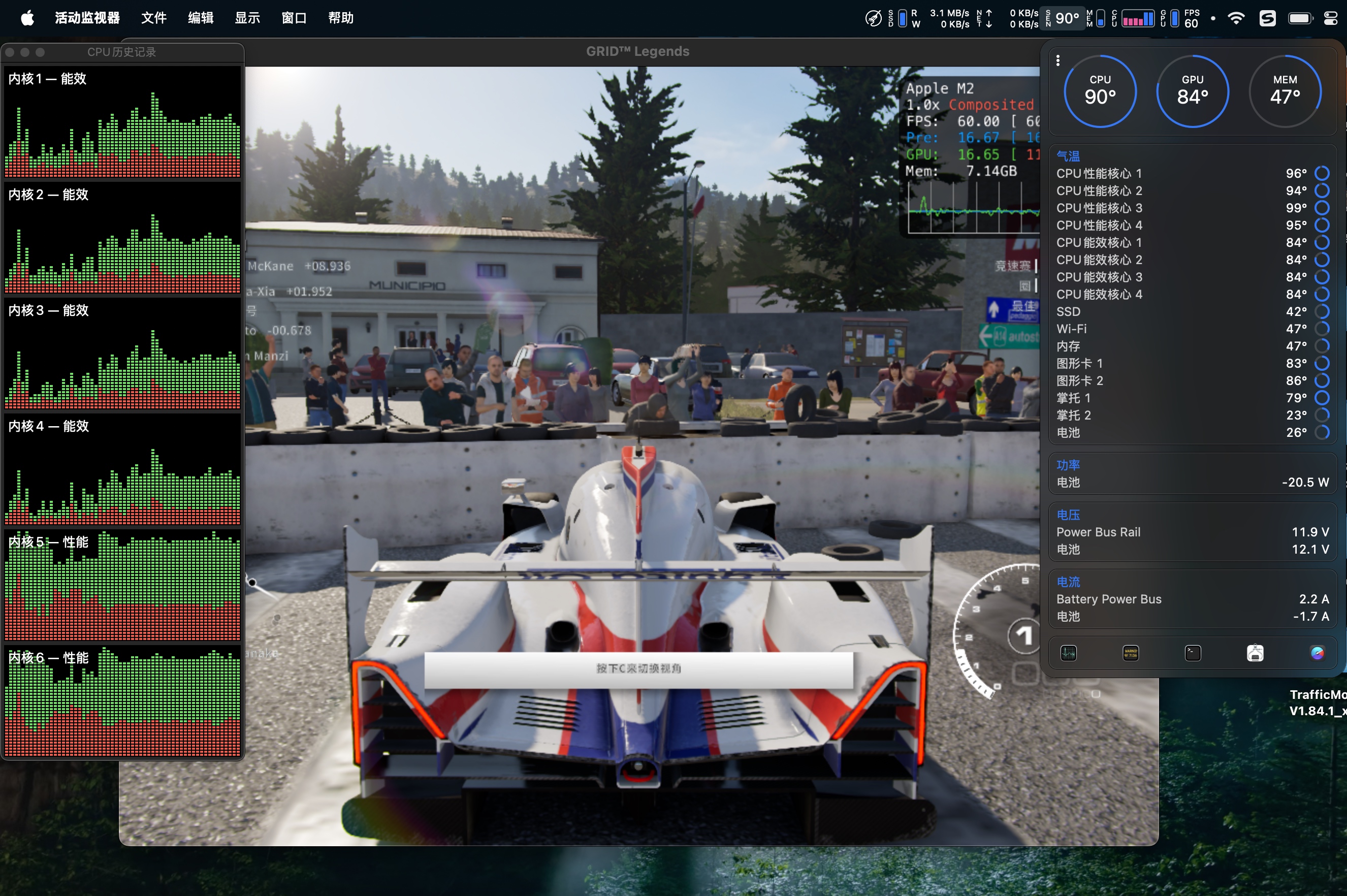Open the 窗口 menu

pyautogui.click(x=294, y=18)
